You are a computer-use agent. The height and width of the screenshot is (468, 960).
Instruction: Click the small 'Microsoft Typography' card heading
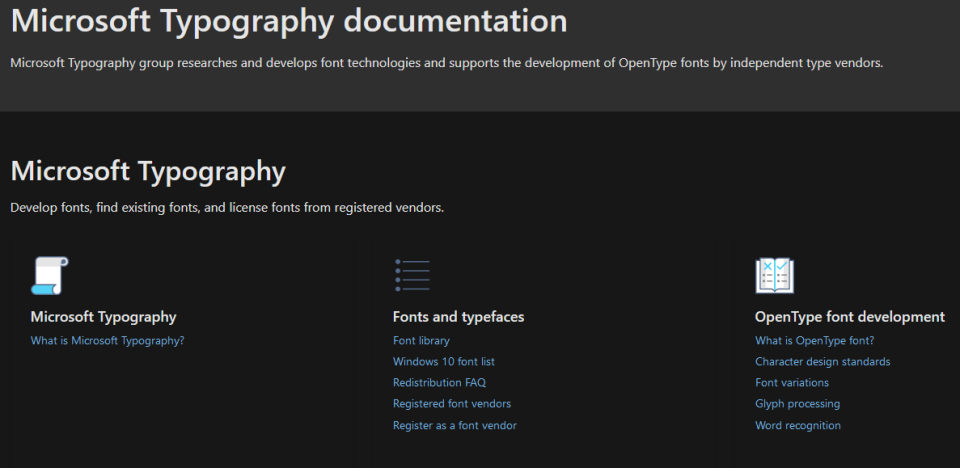103,317
